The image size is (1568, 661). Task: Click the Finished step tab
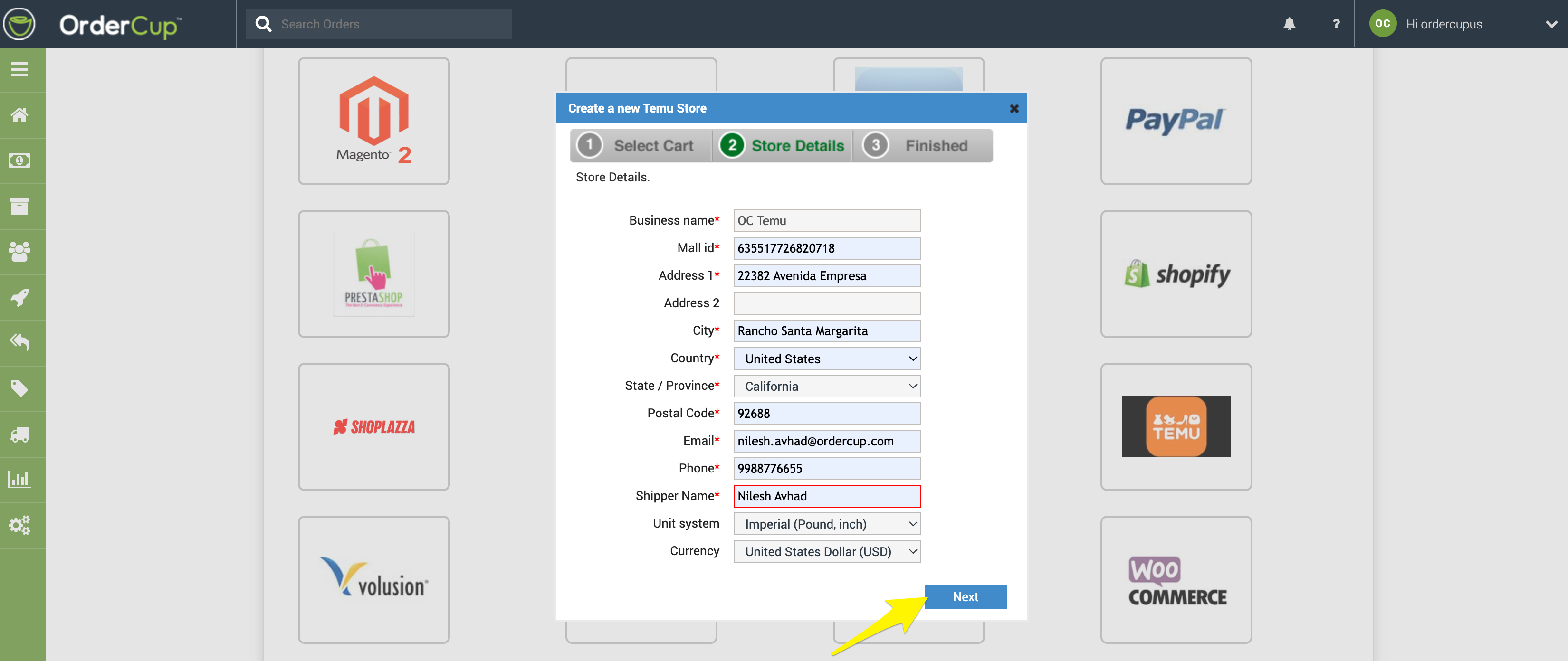[x=922, y=146]
